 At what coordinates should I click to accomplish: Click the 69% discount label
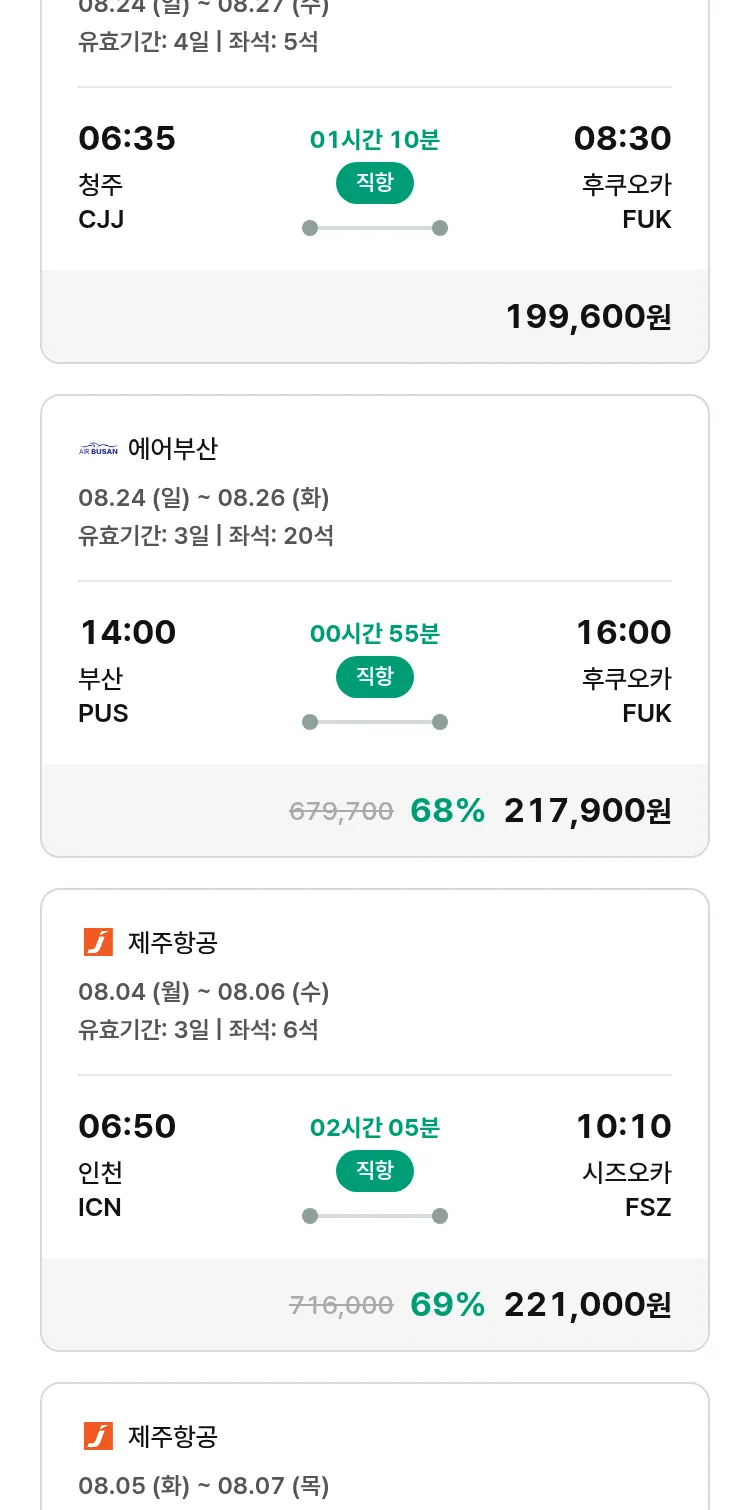click(447, 1304)
